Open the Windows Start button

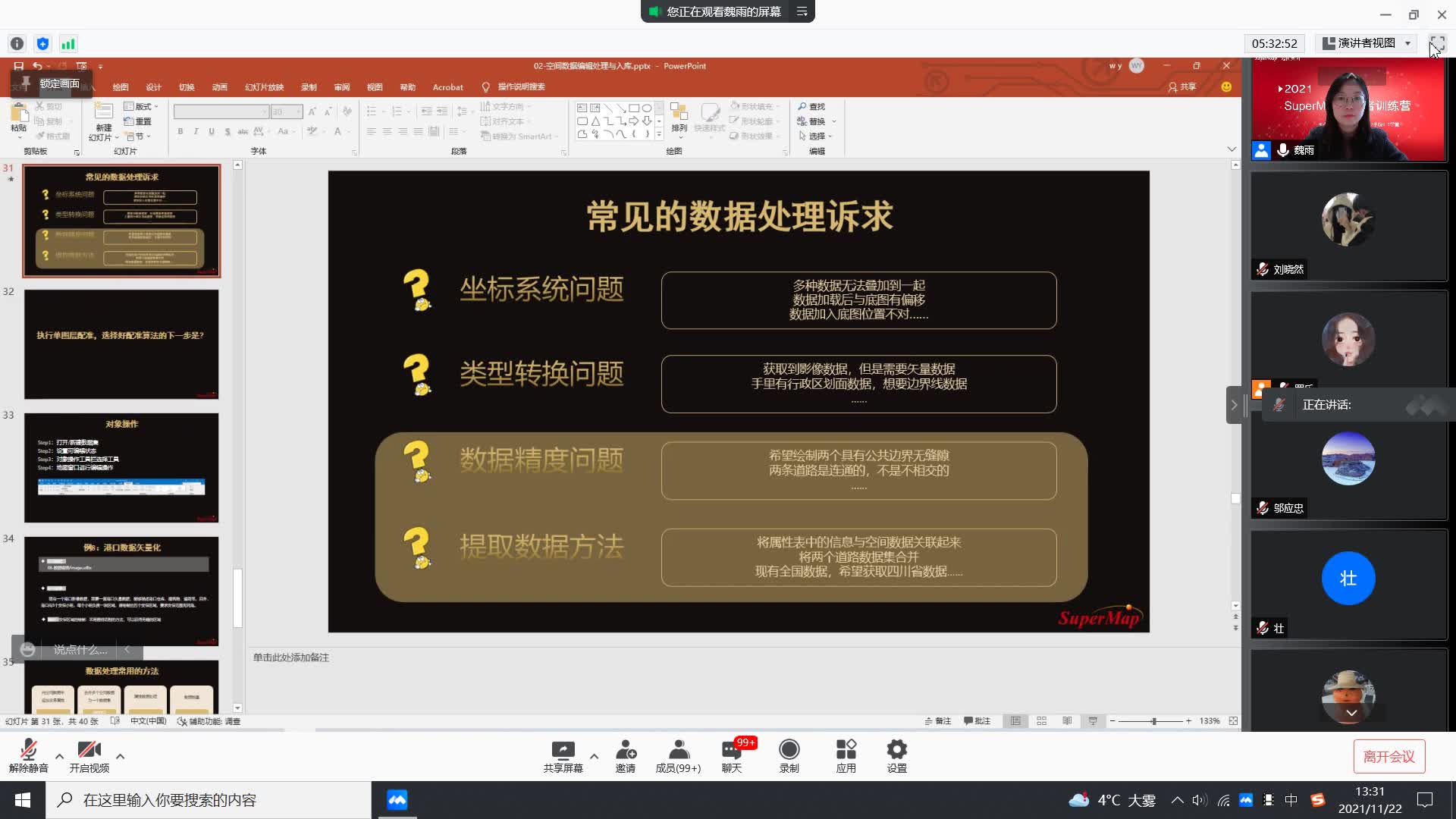(x=23, y=800)
